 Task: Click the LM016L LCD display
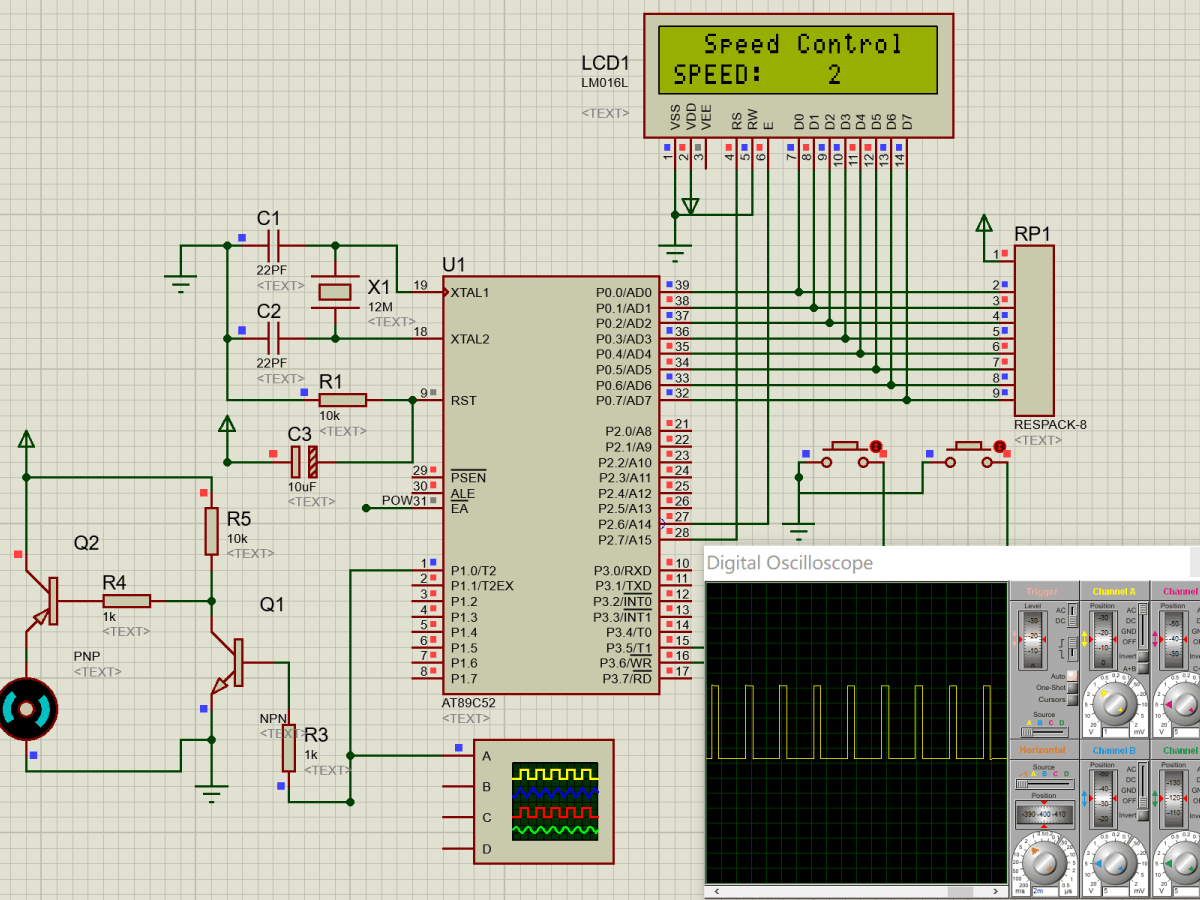coord(798,75)
